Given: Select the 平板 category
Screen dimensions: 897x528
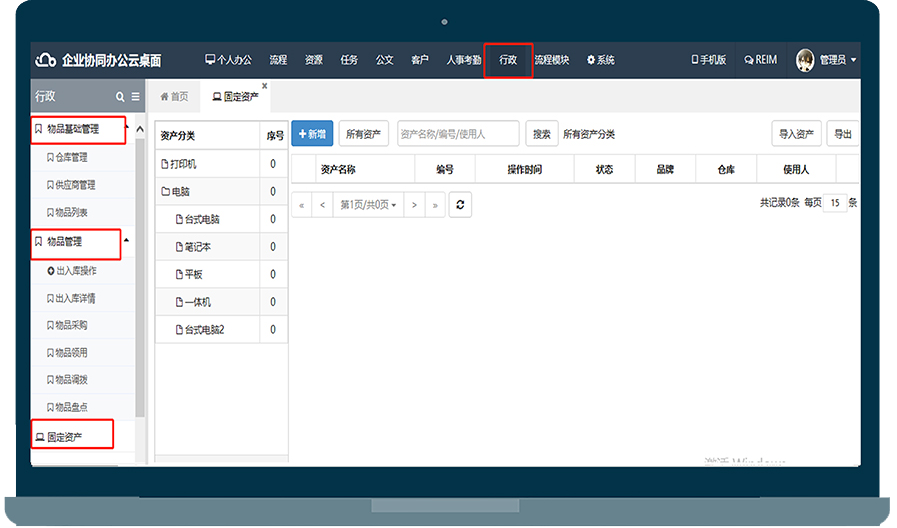Looking at the screenshot, I should pos(189,274).
